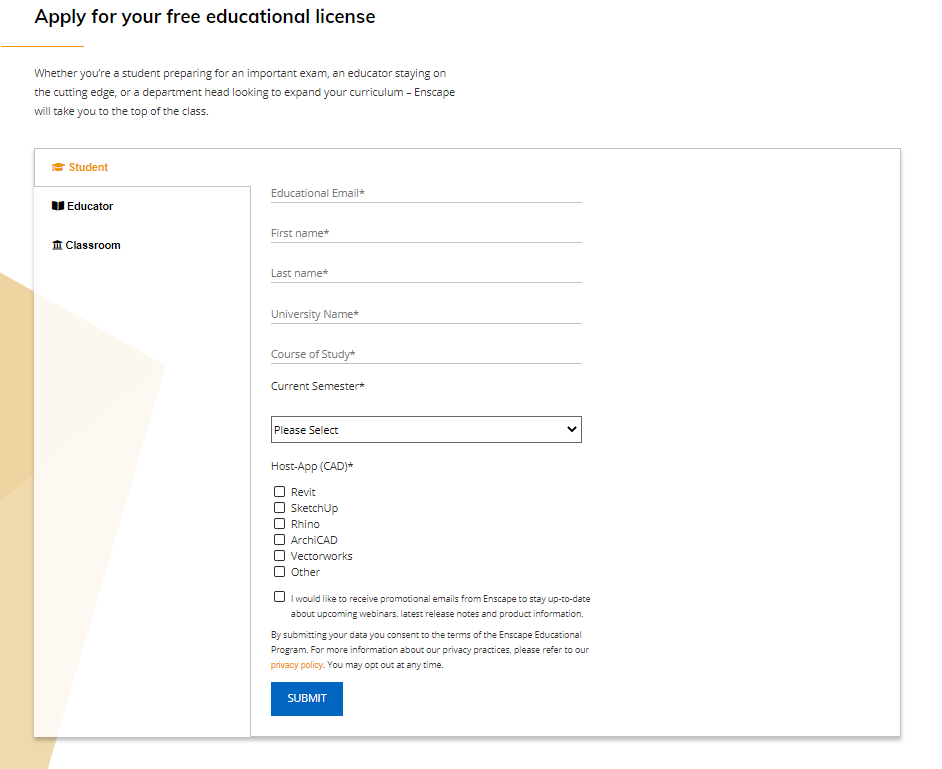Open the Classroom tab
The image size is (942, 769).
tap(92, 245)
